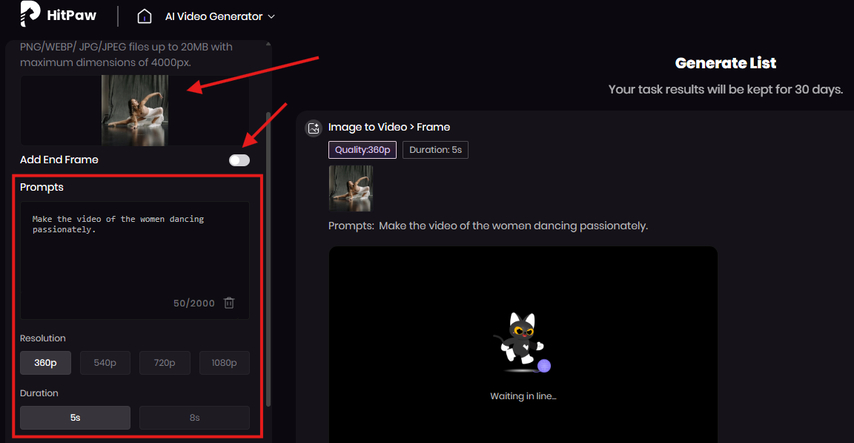Viewport: 854px width, 443px height.
Task: Click into the Prompts text box
Action: pos(135,260)
